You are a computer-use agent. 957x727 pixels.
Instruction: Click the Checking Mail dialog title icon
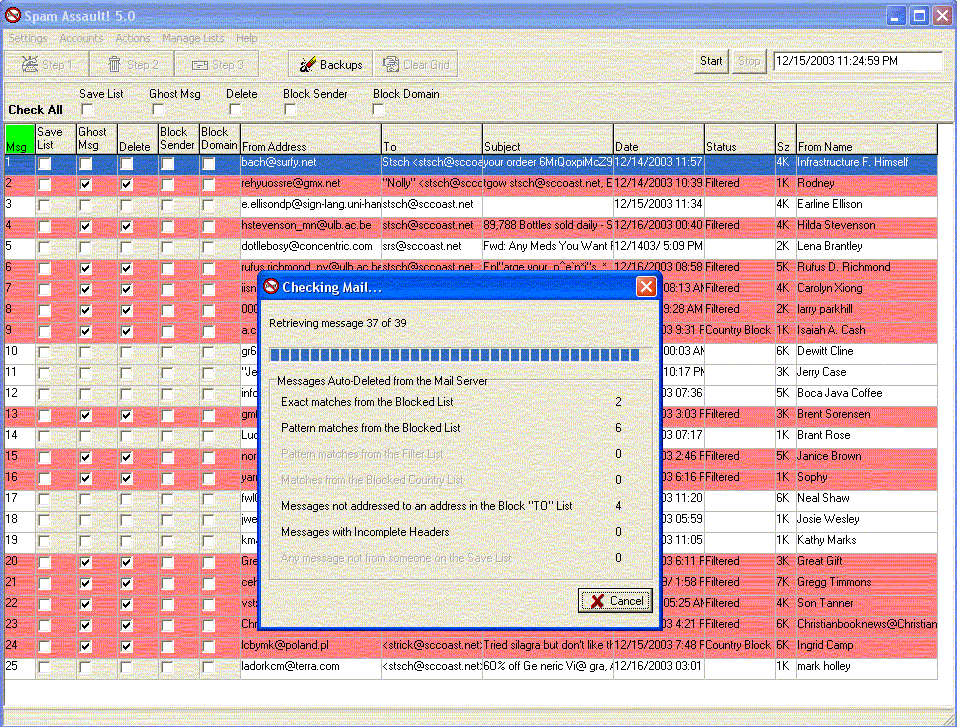[271, 286]
